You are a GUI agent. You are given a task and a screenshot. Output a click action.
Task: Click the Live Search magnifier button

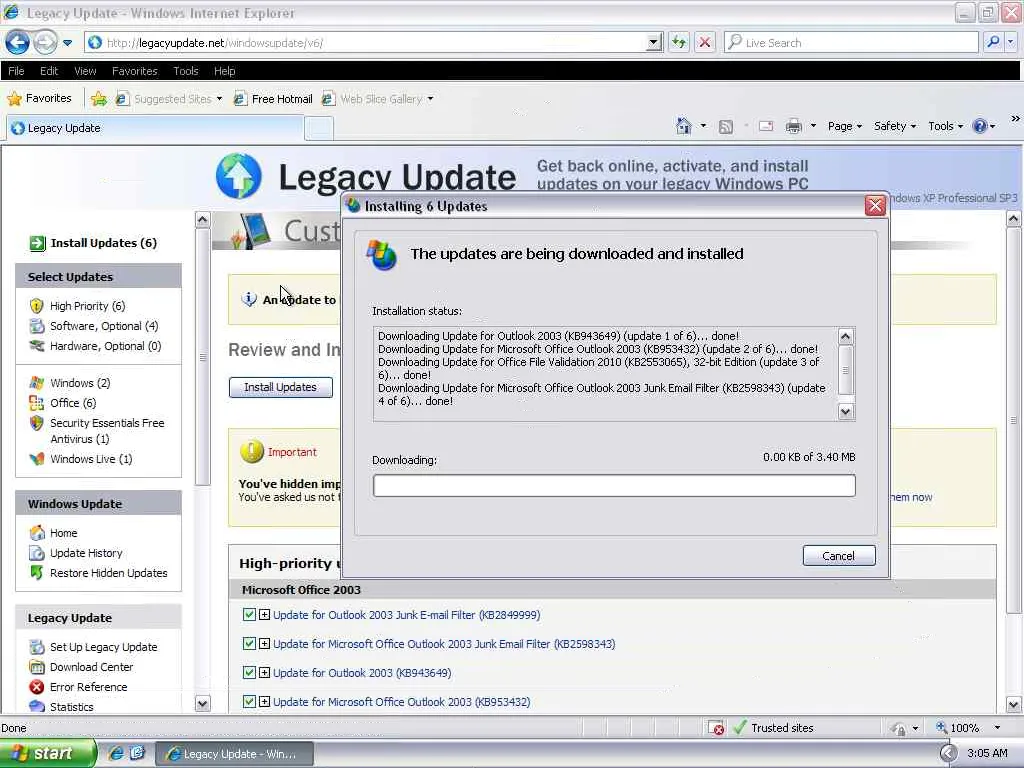tap(993, 42)
